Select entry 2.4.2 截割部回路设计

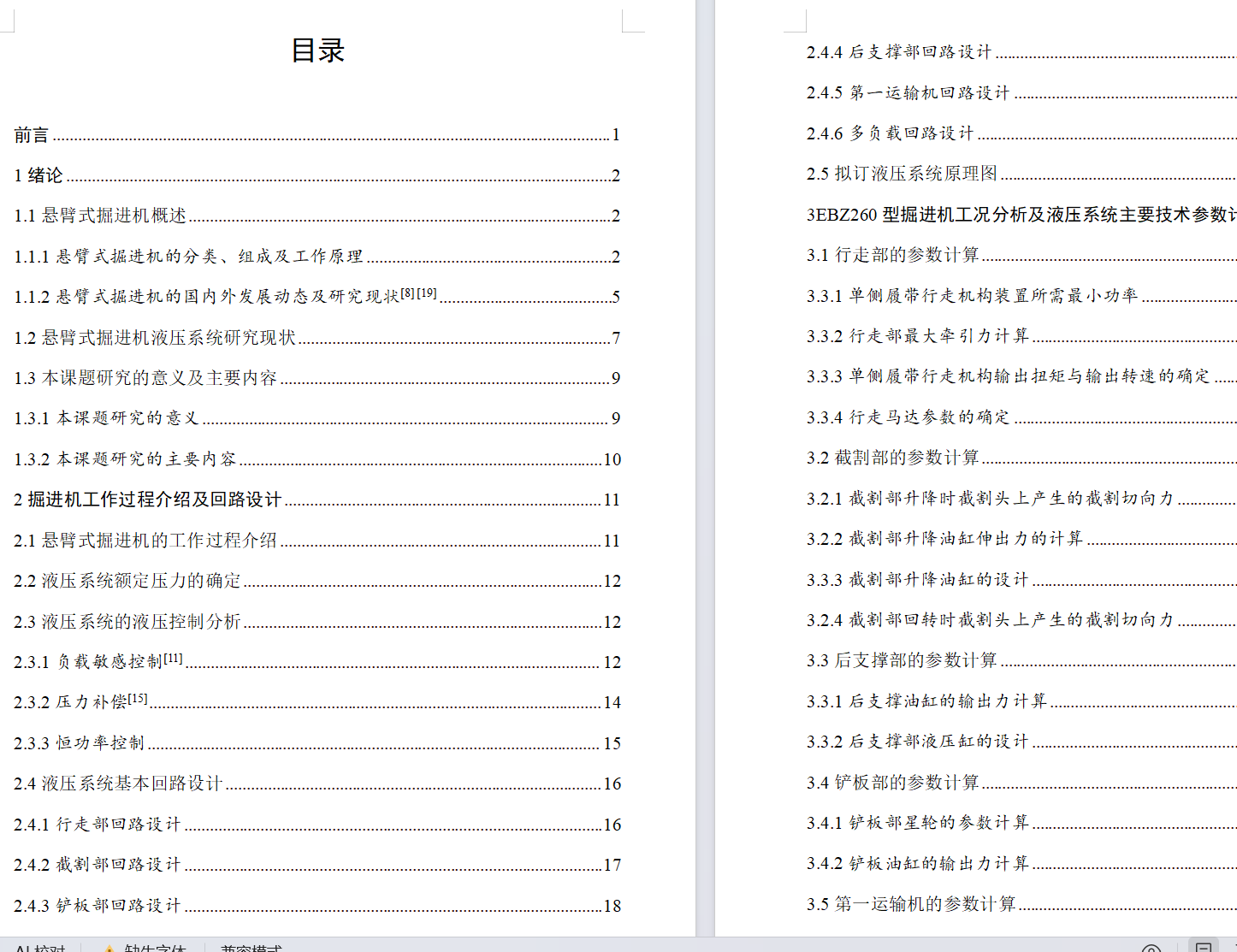(x=317, y=865)
